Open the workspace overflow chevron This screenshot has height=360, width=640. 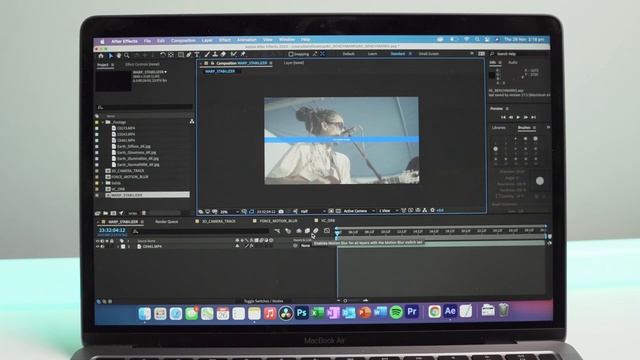click(x=472, y=53)
